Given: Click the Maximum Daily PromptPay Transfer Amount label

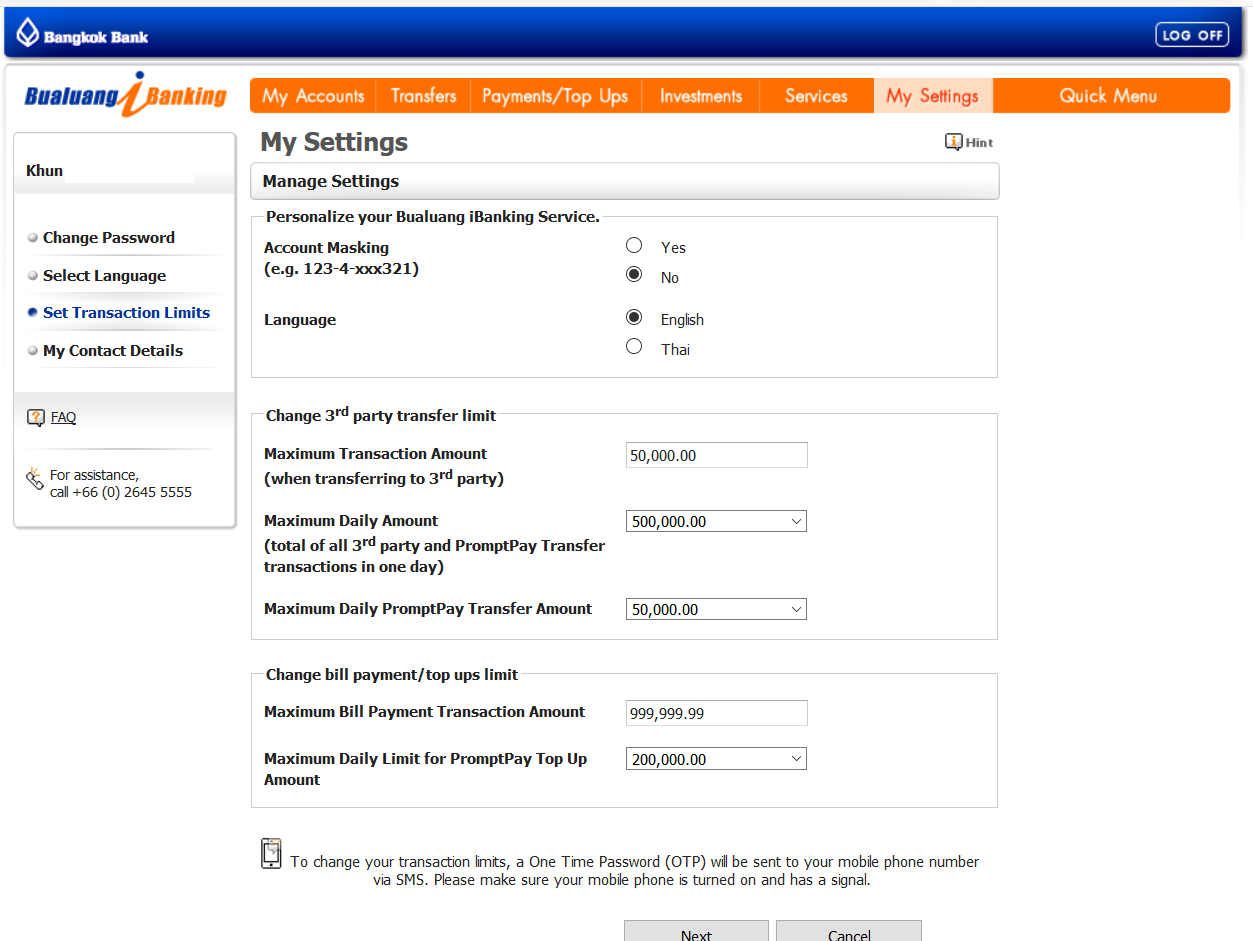Looking at the screenshot, I should [428, 609].
